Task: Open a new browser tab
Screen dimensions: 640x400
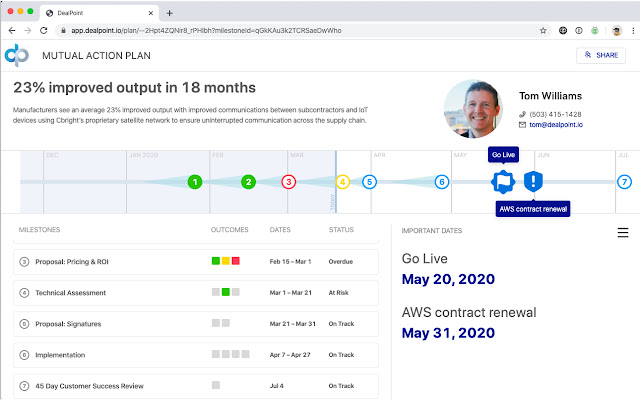Action: pyautogui.click(x=169, y=13)
